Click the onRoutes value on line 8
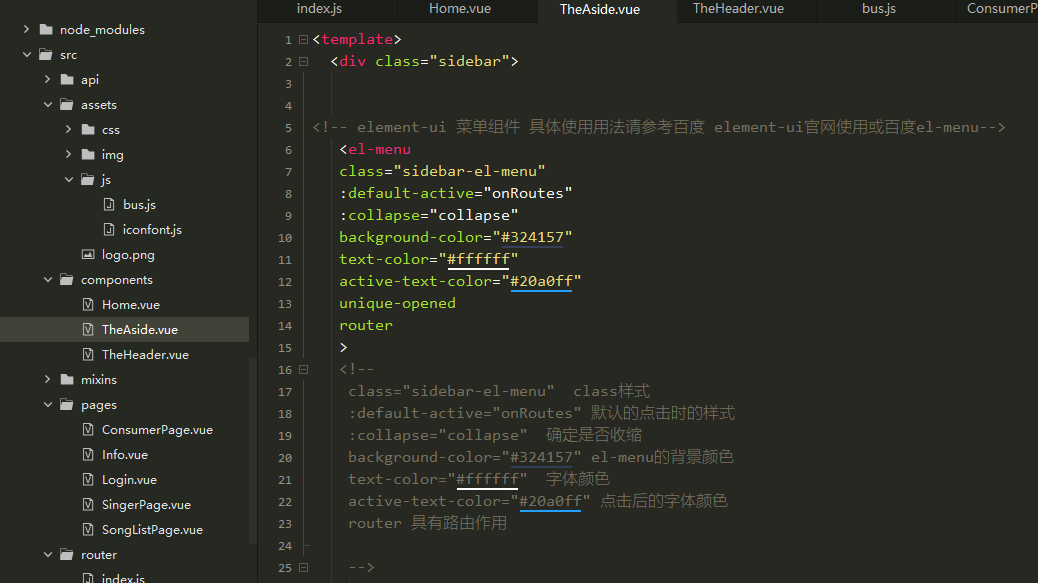Image resolution: width=1038 pixels, height=583 pixels. [x=528, y=193]
